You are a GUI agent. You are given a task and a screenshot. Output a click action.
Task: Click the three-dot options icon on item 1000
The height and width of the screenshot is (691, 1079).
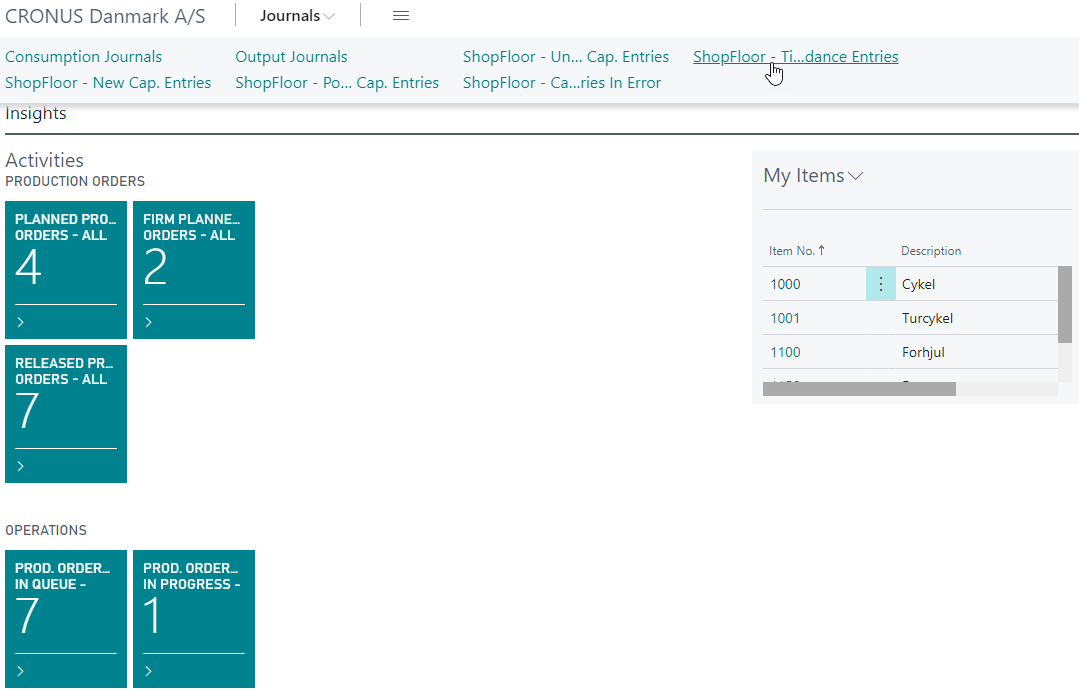[x=880, y=283]
